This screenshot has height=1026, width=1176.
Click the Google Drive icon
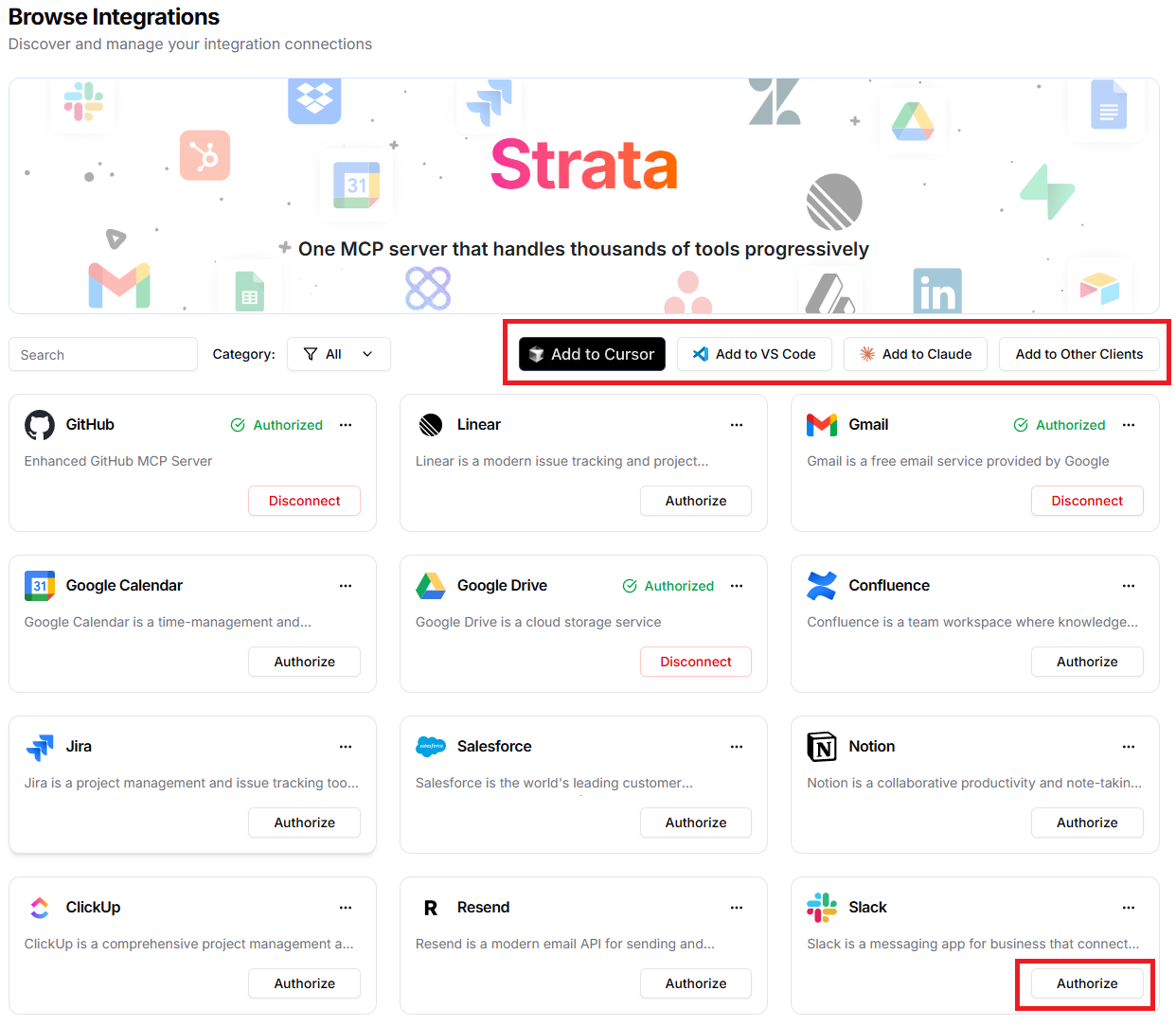click(x=431, y=586)
